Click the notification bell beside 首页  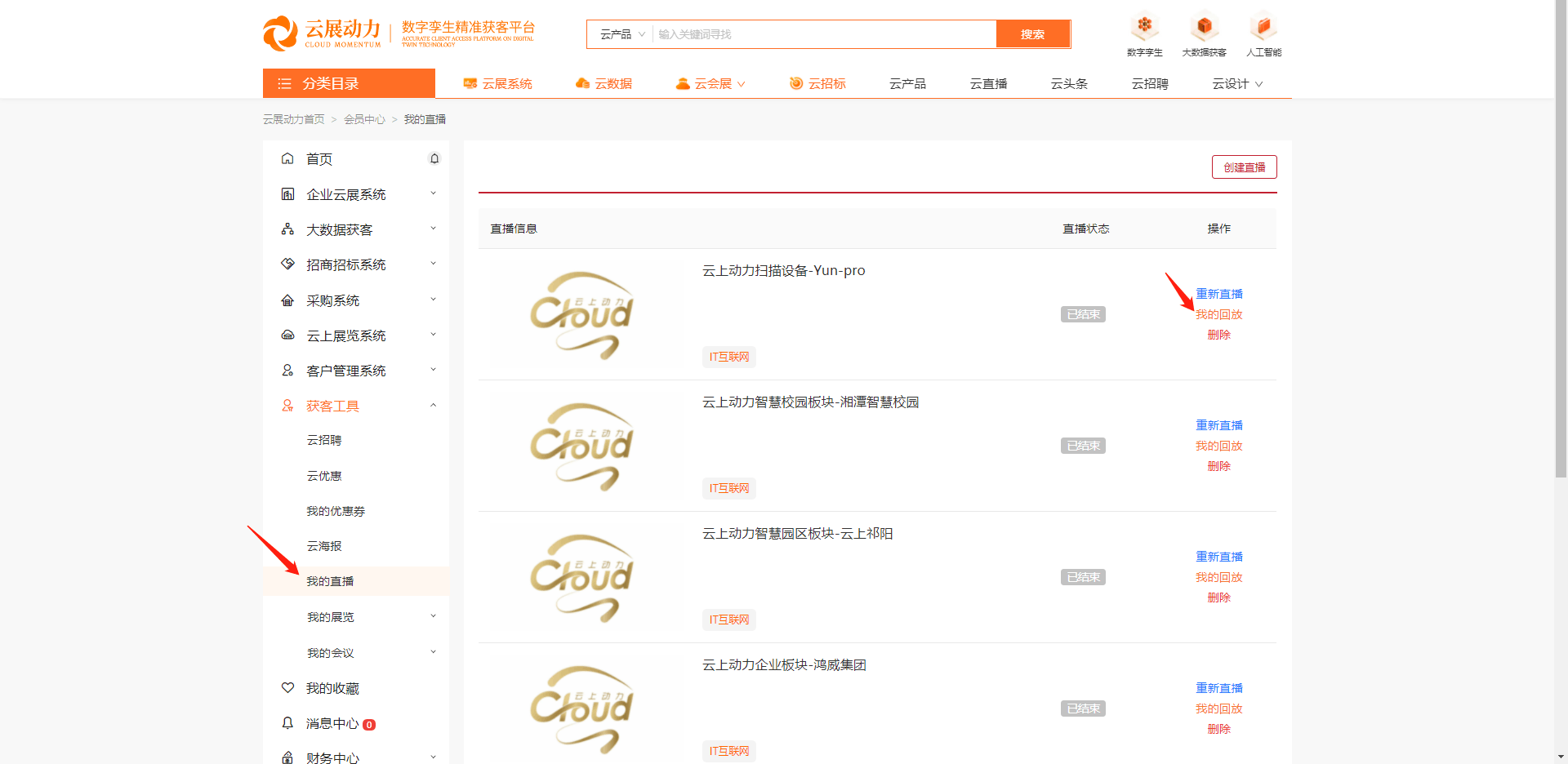[434, 159]
